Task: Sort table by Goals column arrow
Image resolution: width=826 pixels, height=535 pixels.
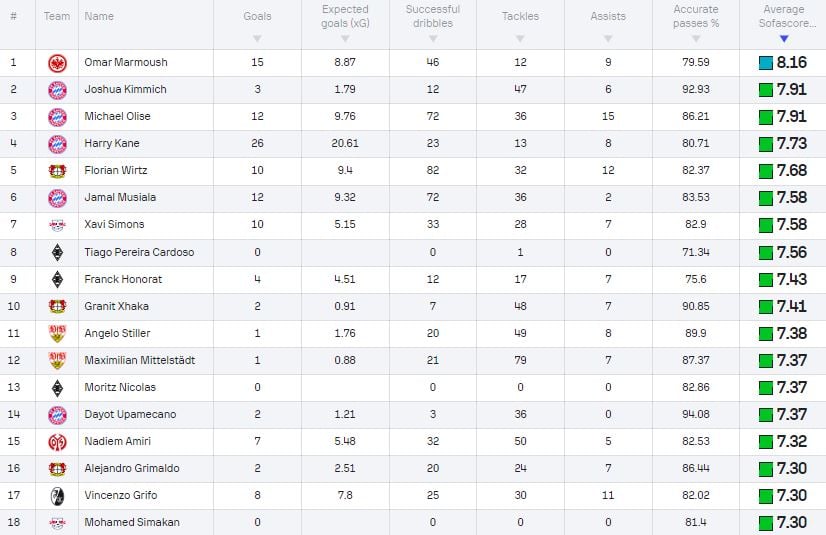Action: tap(257, 38)
